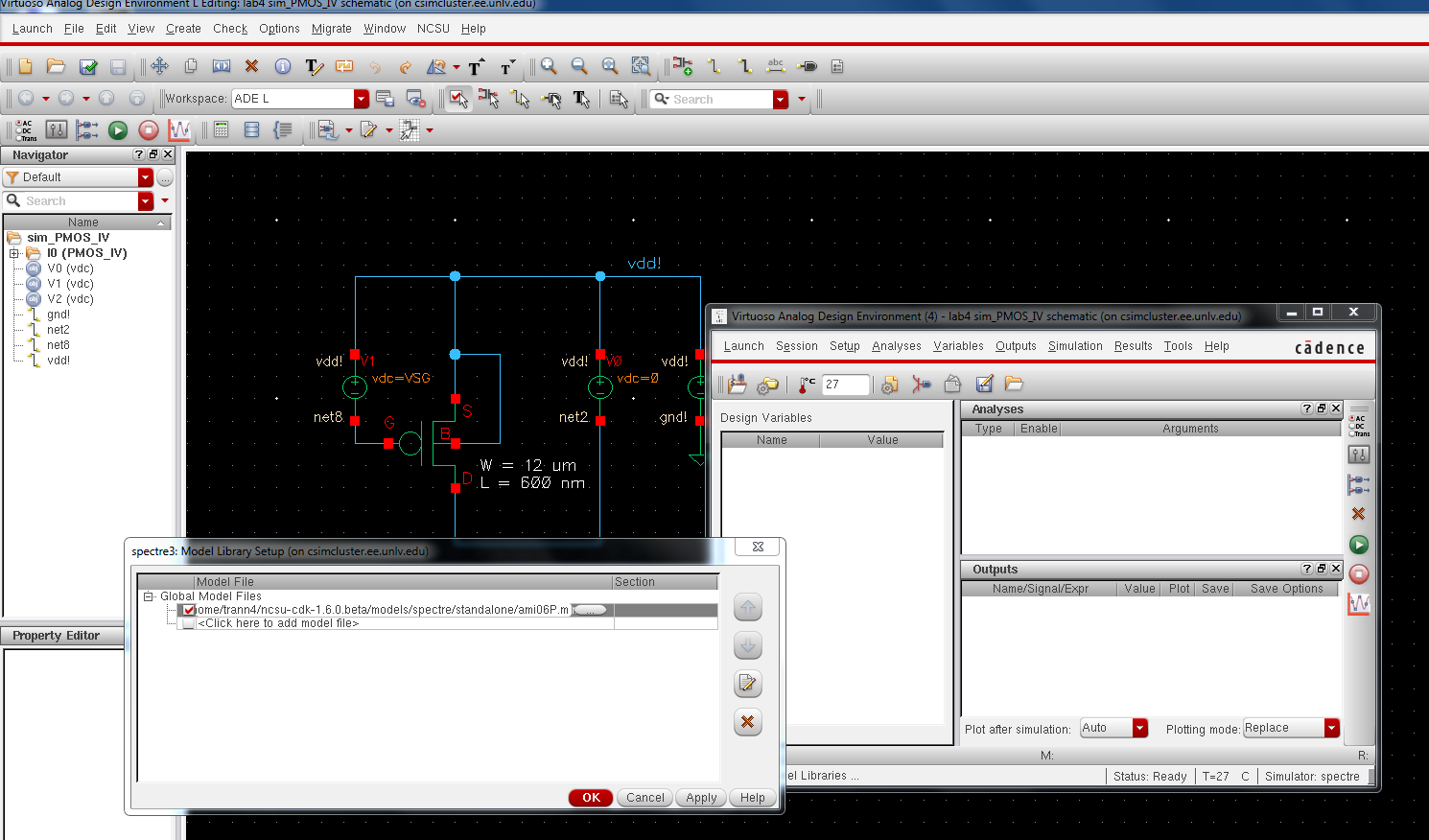Open the Rotate tool dropdown arrow
The width and height of the screenshot is (1429, 840).
(x=457, y=67)
